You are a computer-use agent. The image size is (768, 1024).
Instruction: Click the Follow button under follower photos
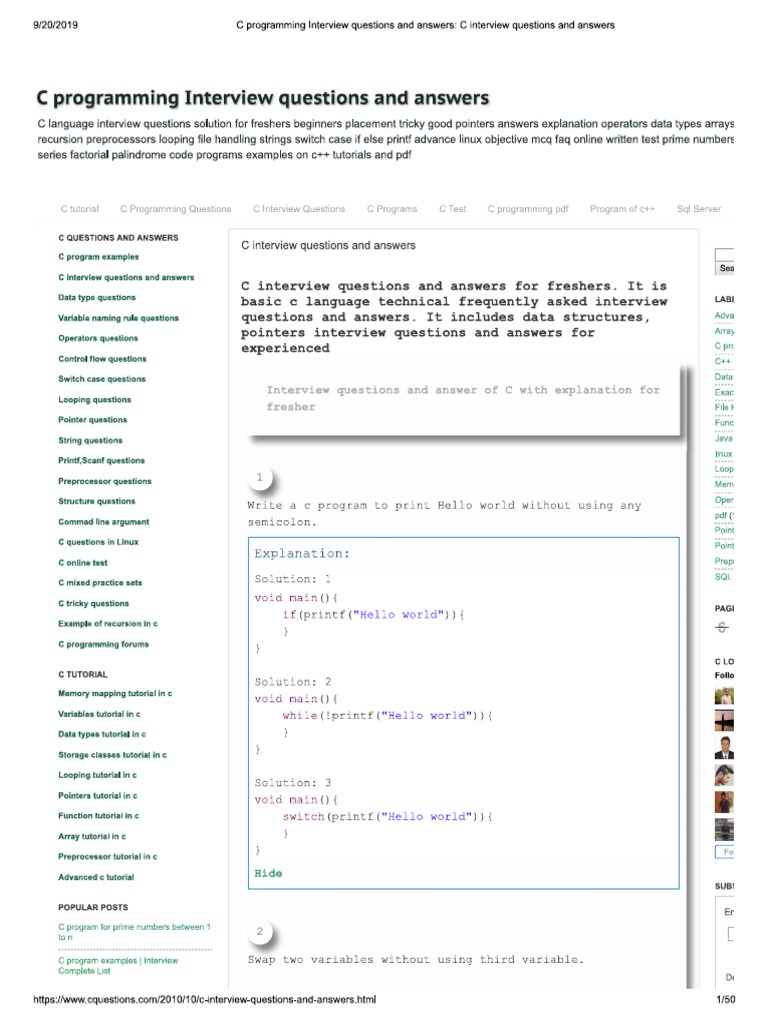click(725, 852)
